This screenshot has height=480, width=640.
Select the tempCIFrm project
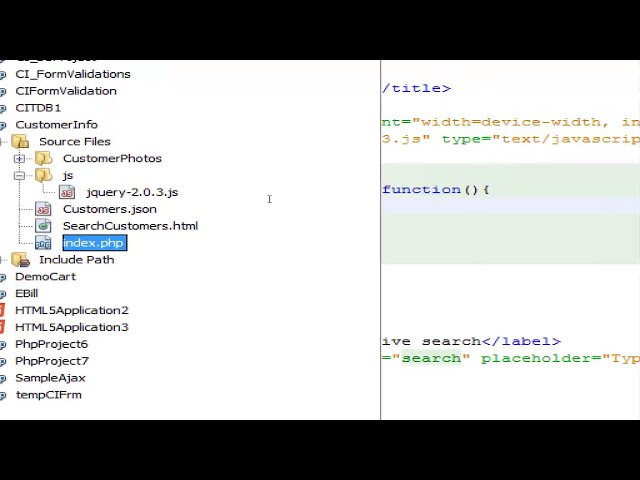49,395
